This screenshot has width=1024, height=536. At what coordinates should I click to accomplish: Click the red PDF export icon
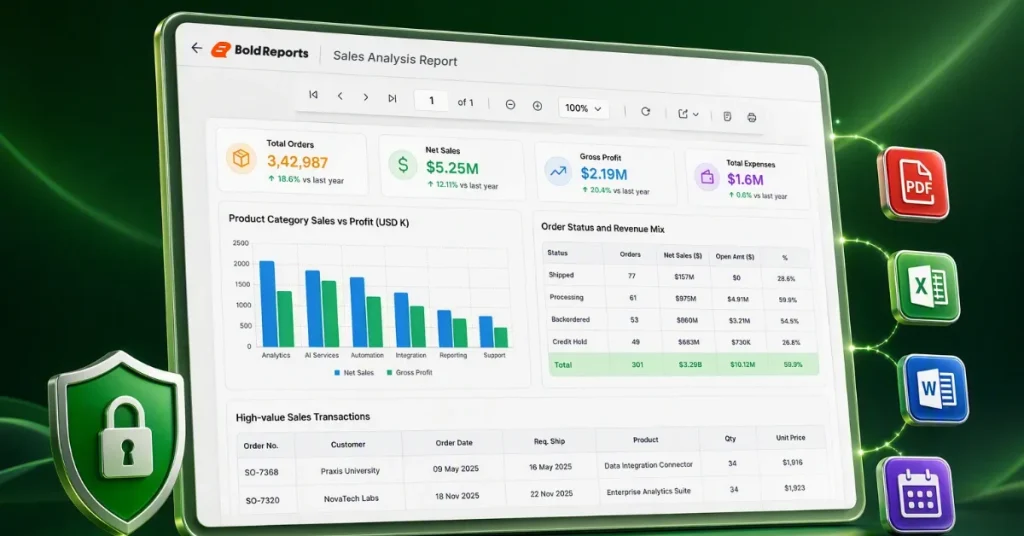pos(916,183)
